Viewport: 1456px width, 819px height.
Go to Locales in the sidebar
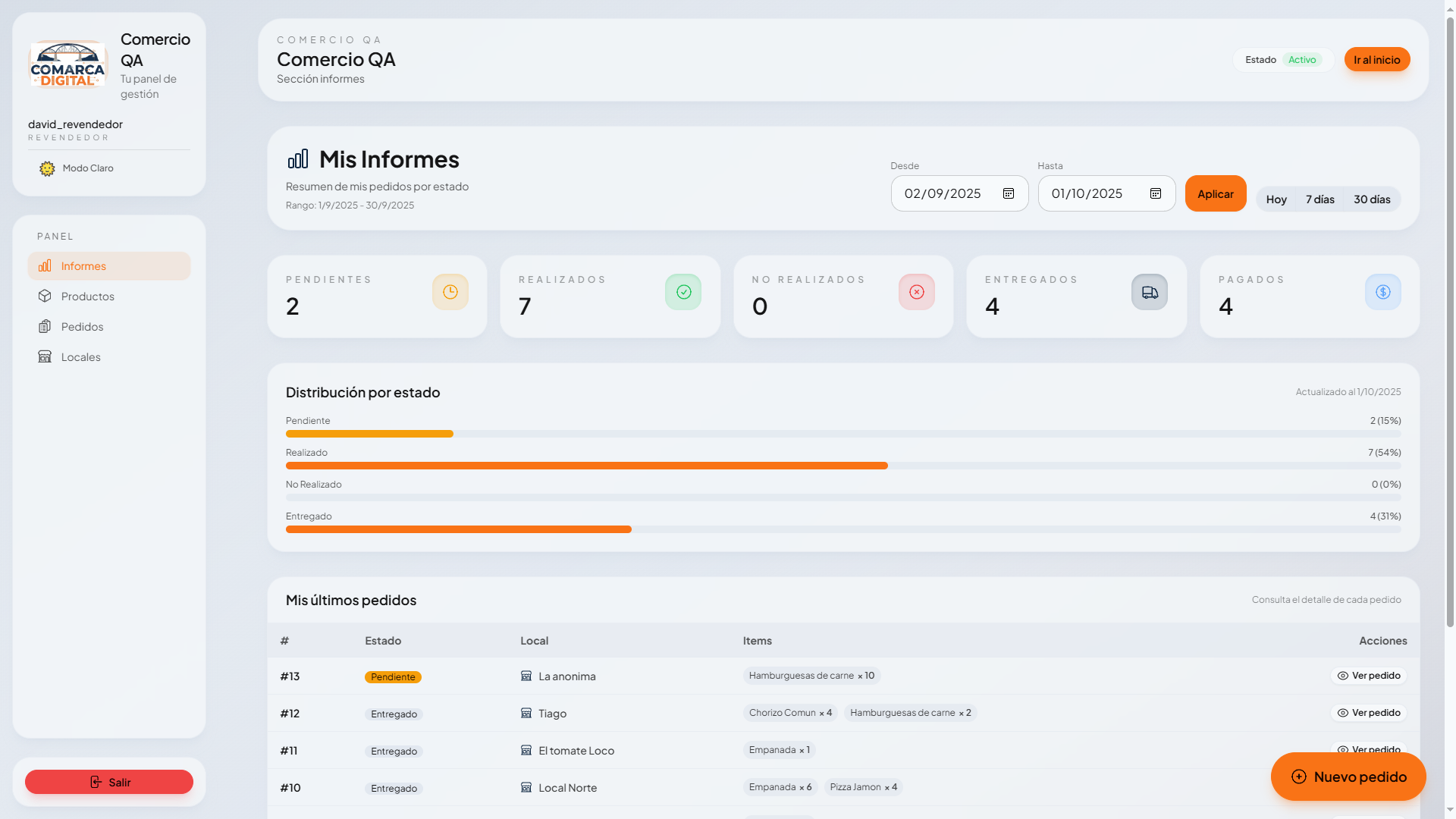pyautogui.click(x=80, y=357)
